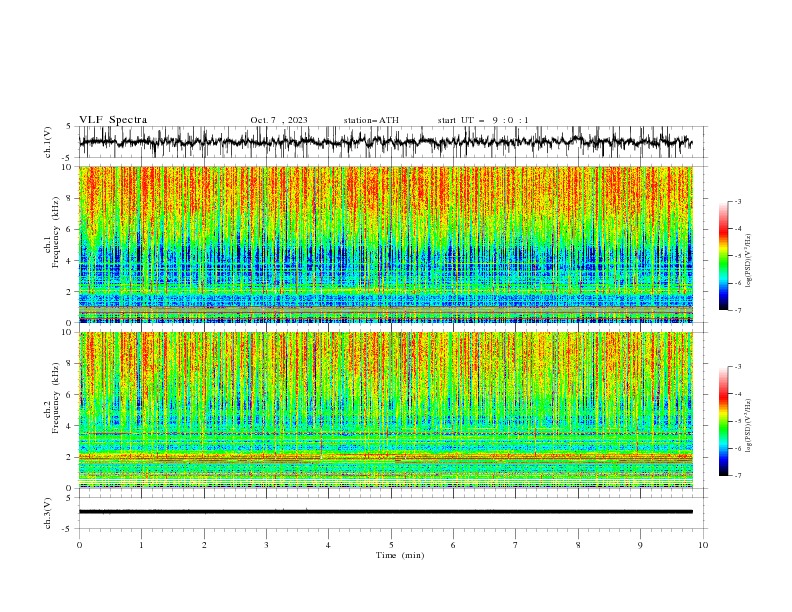Click the 'ch.1(V)' waveform axis label
Image resolution: width=792 pixels, height=612 pixels.
tap(48, 142)
